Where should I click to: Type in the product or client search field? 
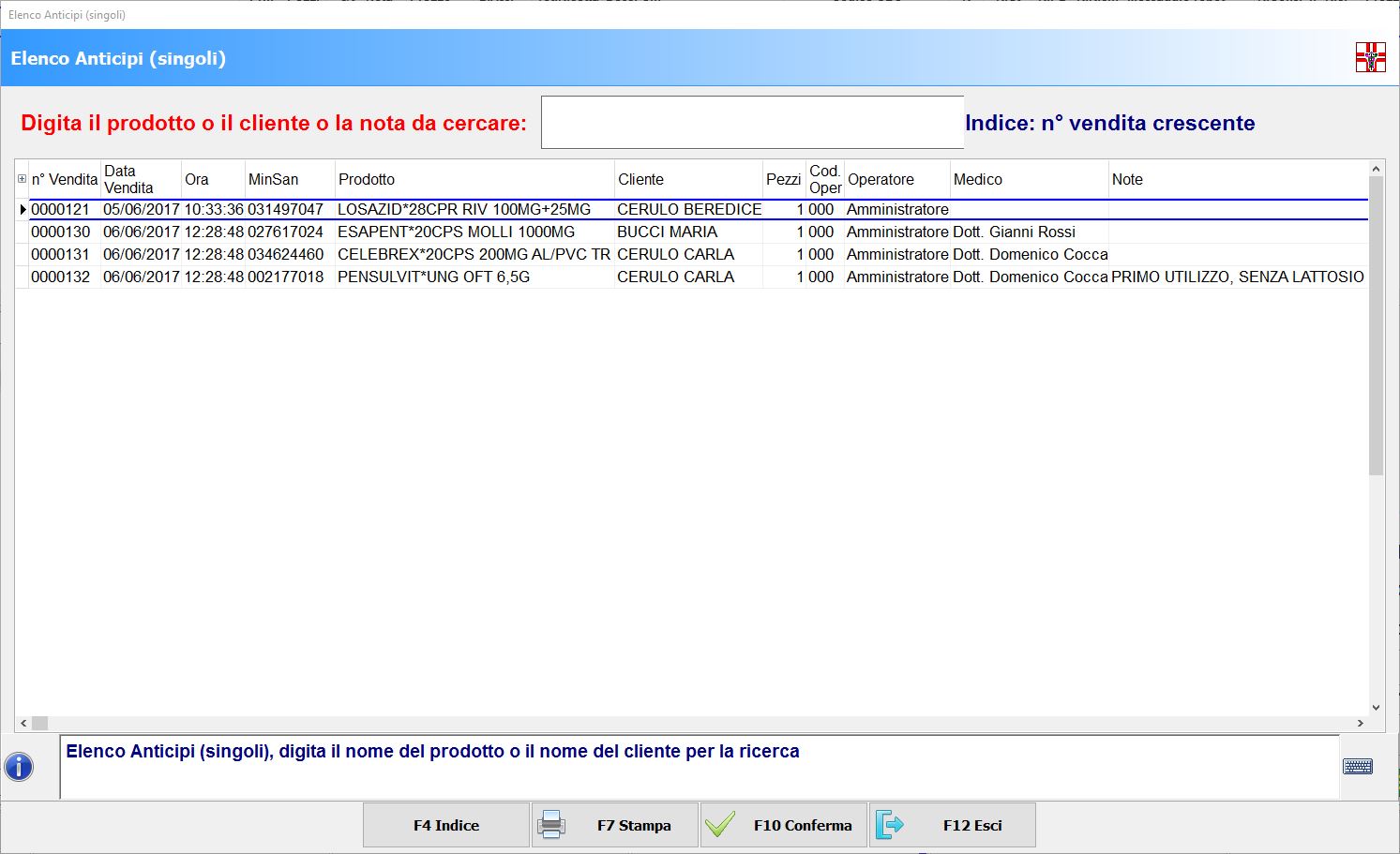(x=752, y=122)
